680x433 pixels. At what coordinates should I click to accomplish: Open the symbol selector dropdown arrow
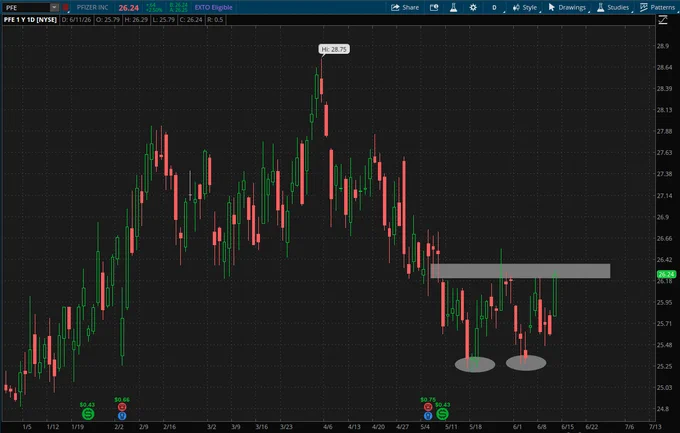coord(54,7)
